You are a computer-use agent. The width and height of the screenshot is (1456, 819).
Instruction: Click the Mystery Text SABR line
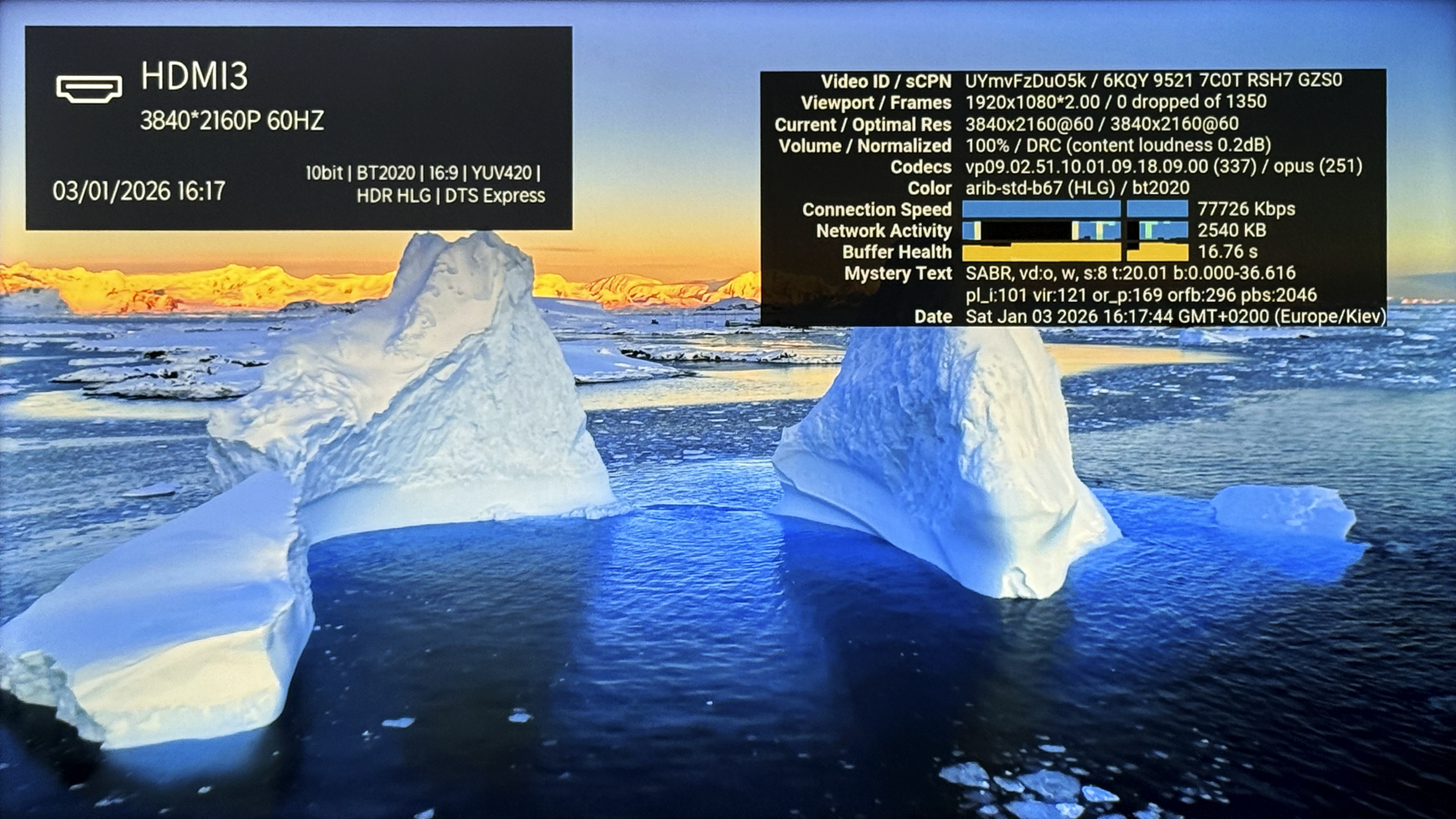click(x=1130, y=273)
